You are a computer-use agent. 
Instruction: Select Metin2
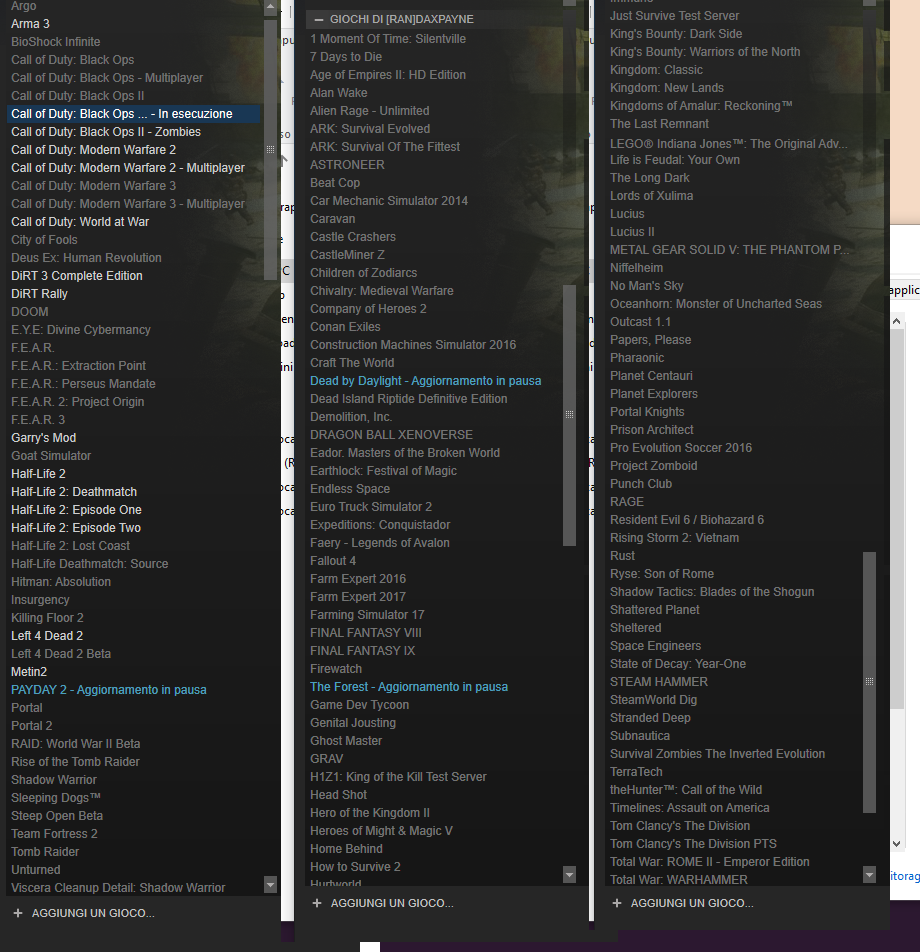(x=29, y=672)
